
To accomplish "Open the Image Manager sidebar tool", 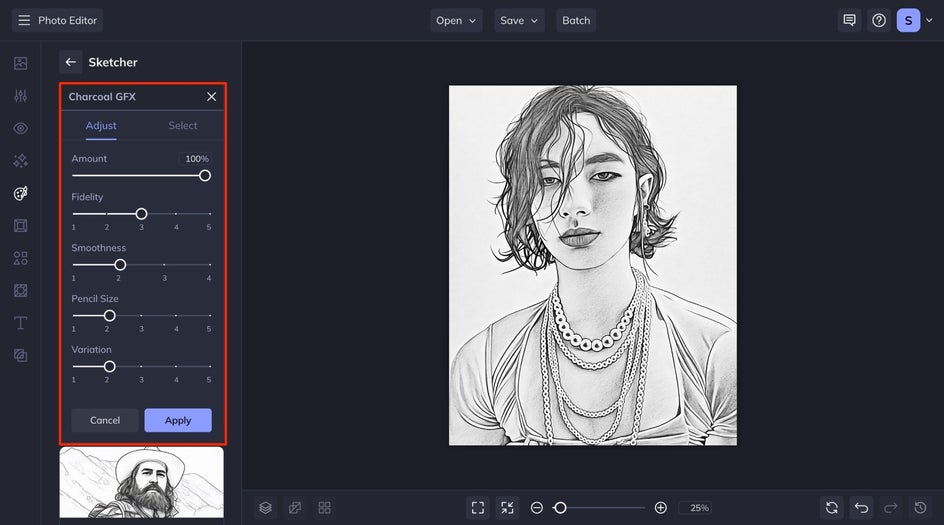I will coord(20,63).
